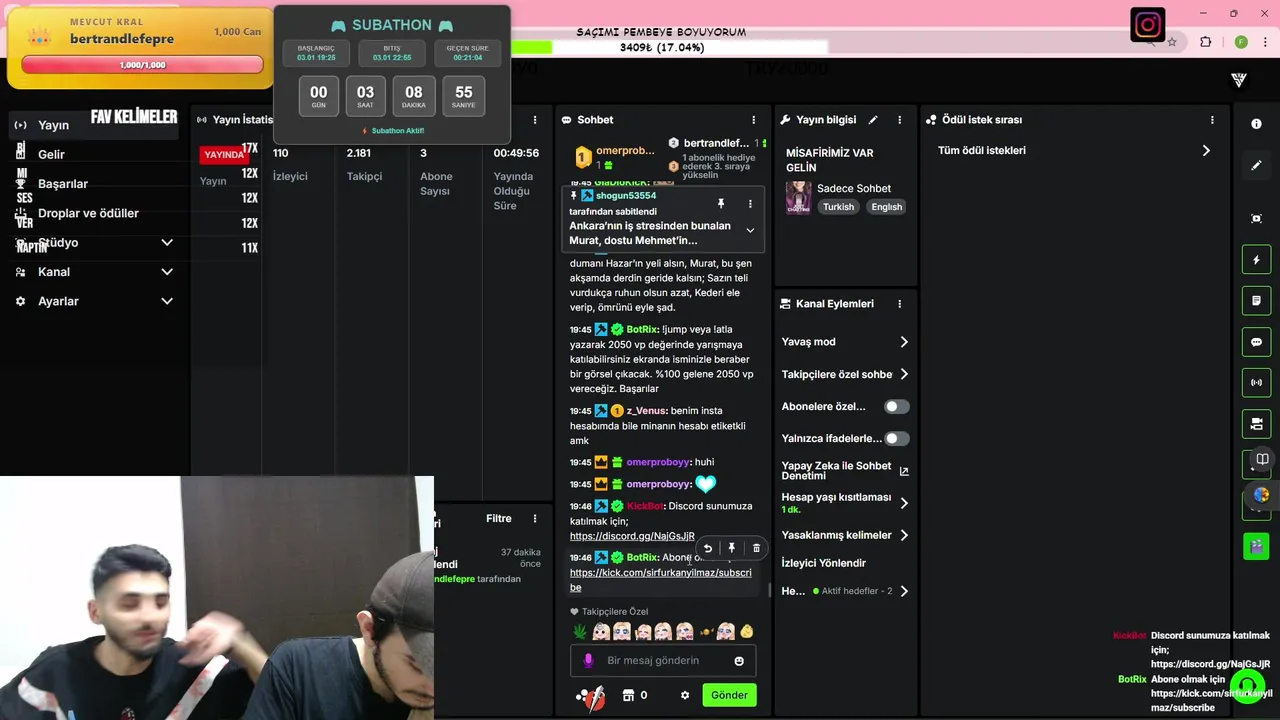Click the Bir mesaj gönderin input field
Screen dimensions: 1280x720
(x=662, y=661)
